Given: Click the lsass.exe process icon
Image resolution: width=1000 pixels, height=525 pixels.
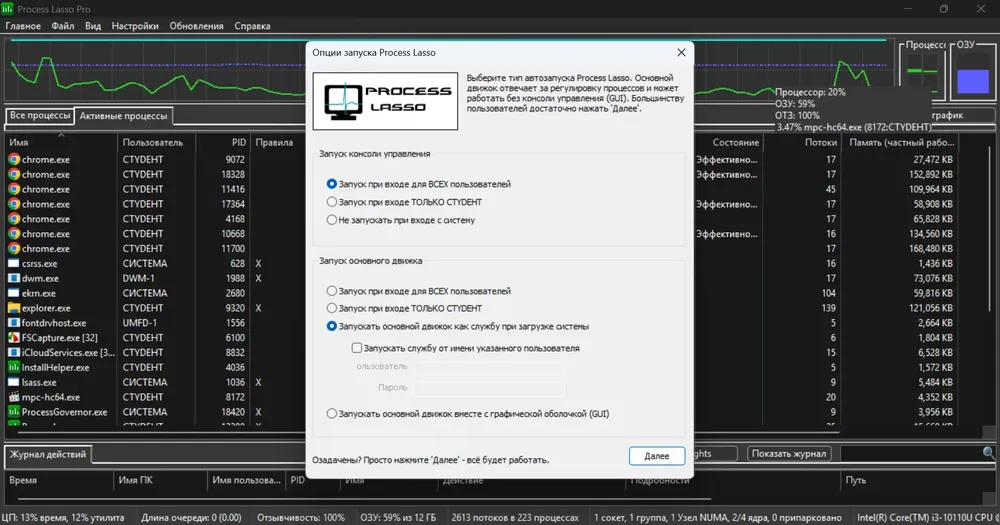Looking at the screenshot, I should pyautogui.click(x=14, y=382).
